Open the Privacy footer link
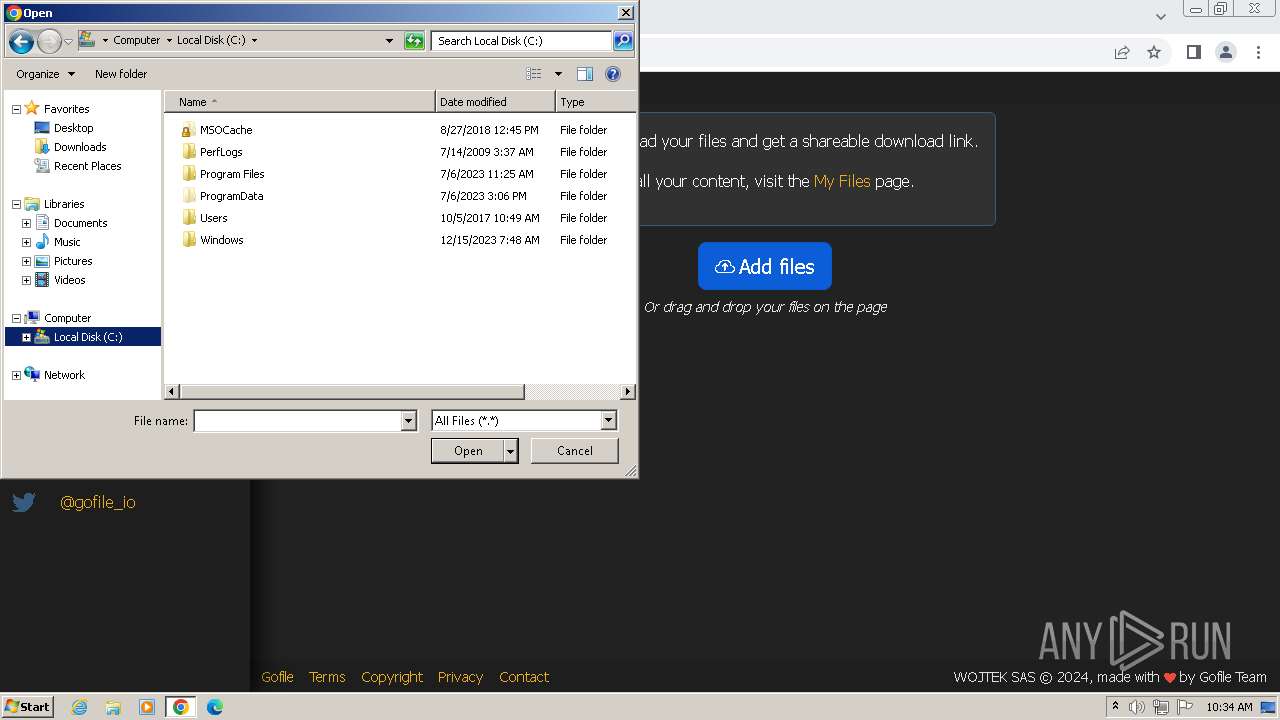This screenshot has width=1280, height=720. [460, 677]
